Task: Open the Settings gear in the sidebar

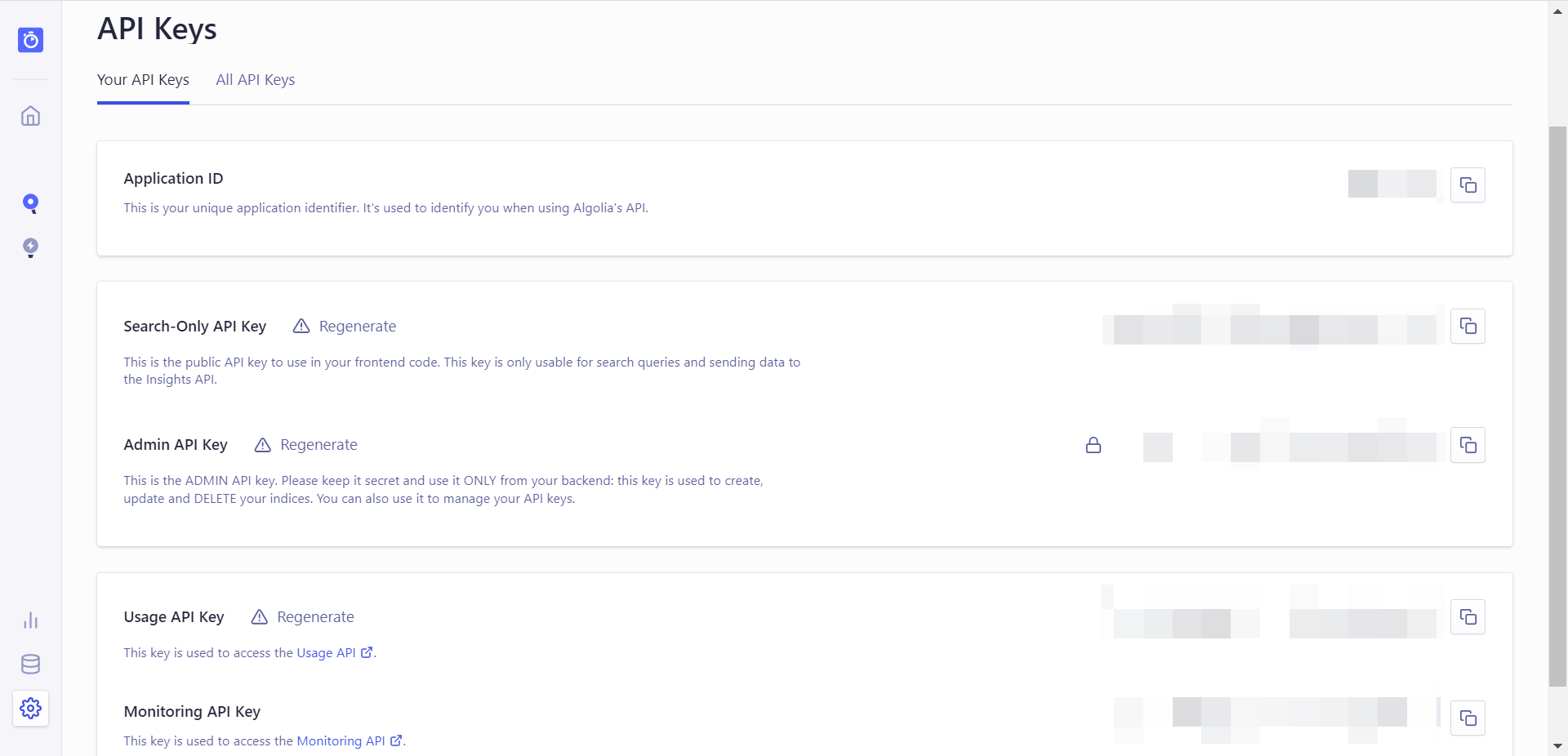Action: [30, 708]
